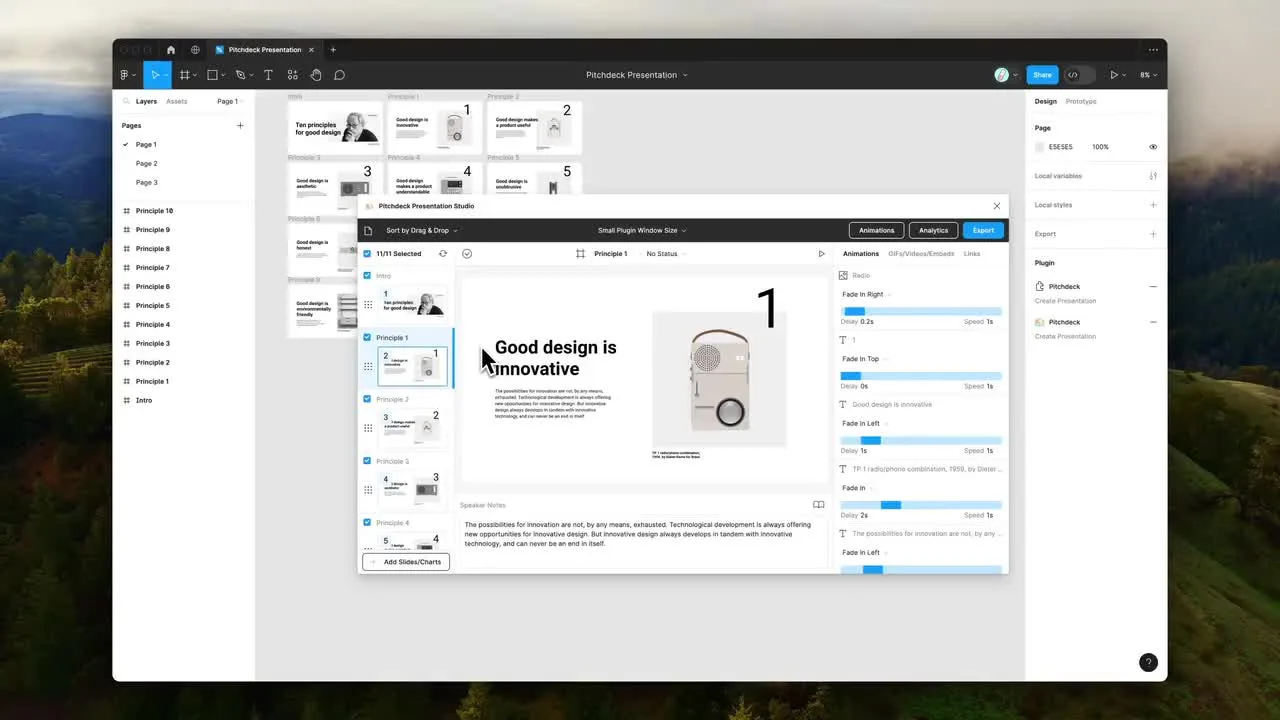The width and height of the screenshot is (1280, 720).
Task: Click the Analytics button
Action: tap(933, 231)
